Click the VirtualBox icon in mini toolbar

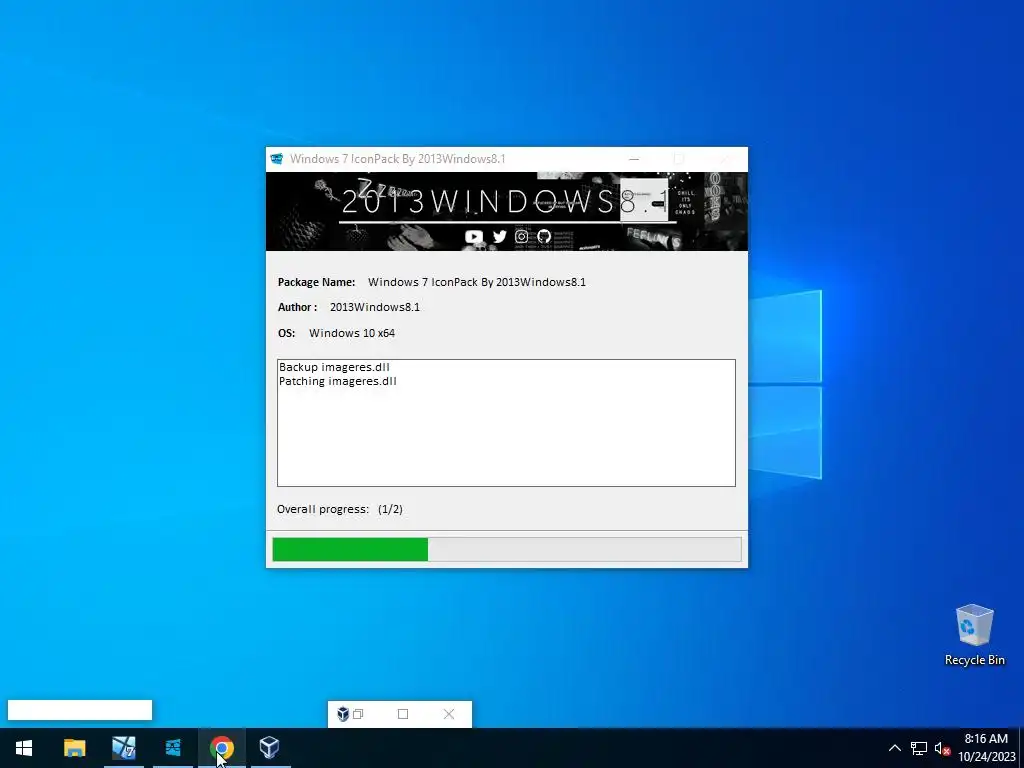[x=343, y=714]
